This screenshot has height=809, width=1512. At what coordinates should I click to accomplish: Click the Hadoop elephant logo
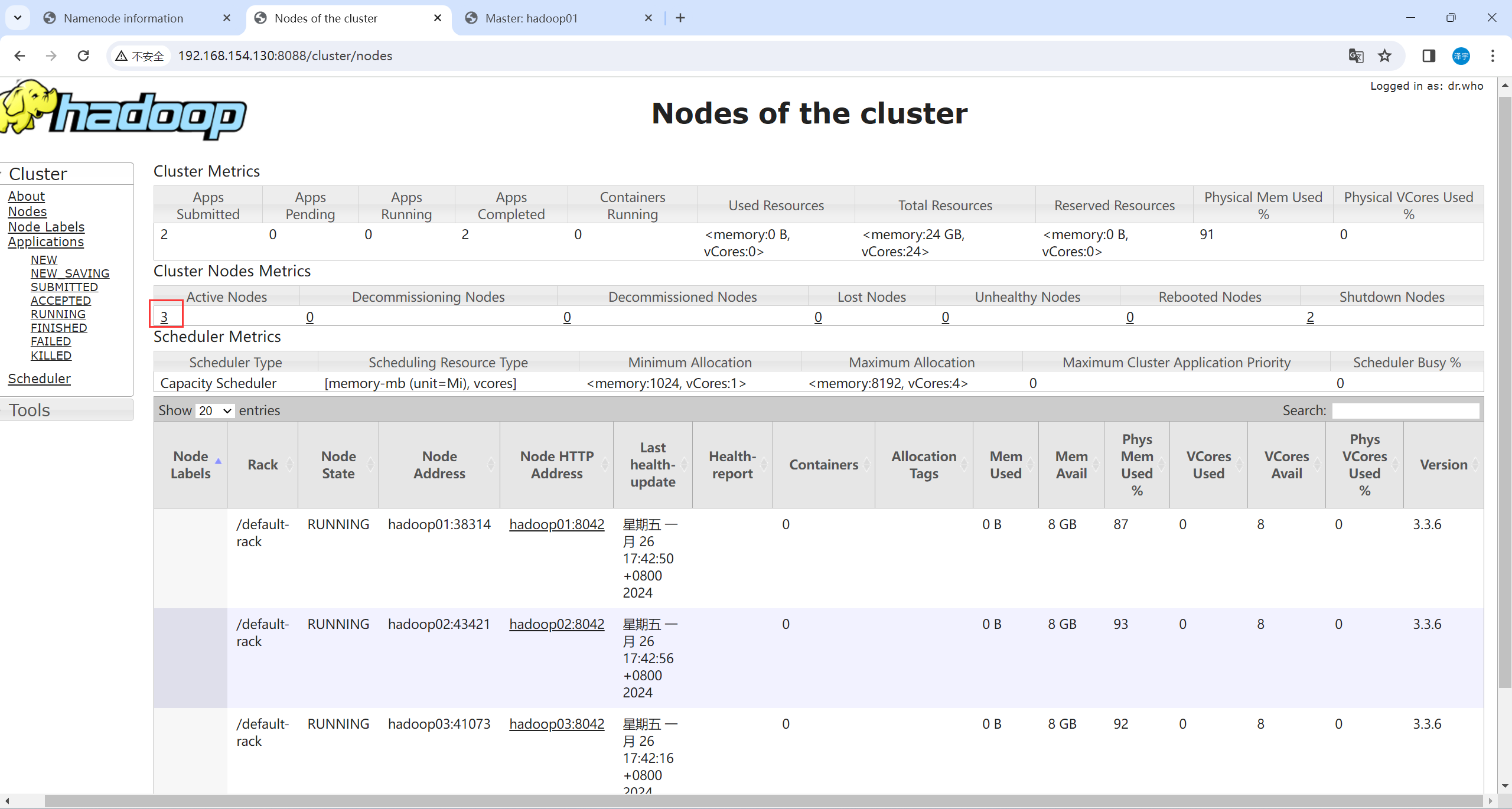124,110
